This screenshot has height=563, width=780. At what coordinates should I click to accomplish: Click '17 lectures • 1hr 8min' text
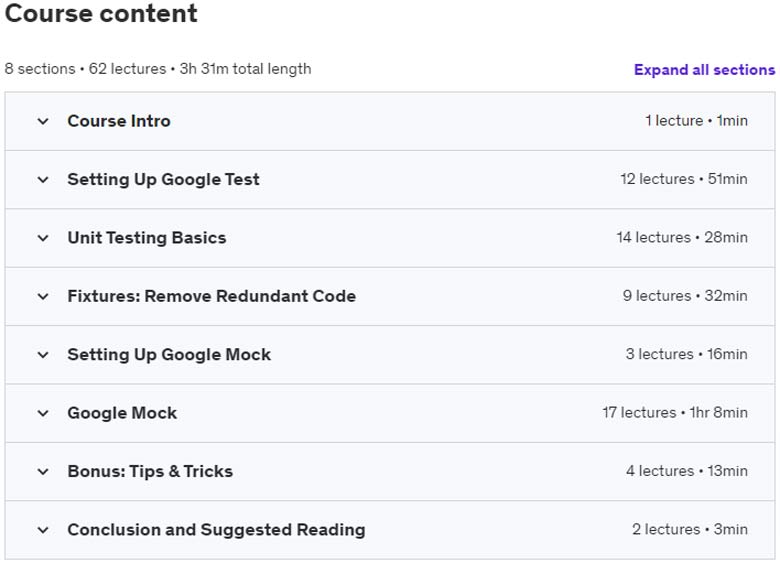tap(675, 412)
